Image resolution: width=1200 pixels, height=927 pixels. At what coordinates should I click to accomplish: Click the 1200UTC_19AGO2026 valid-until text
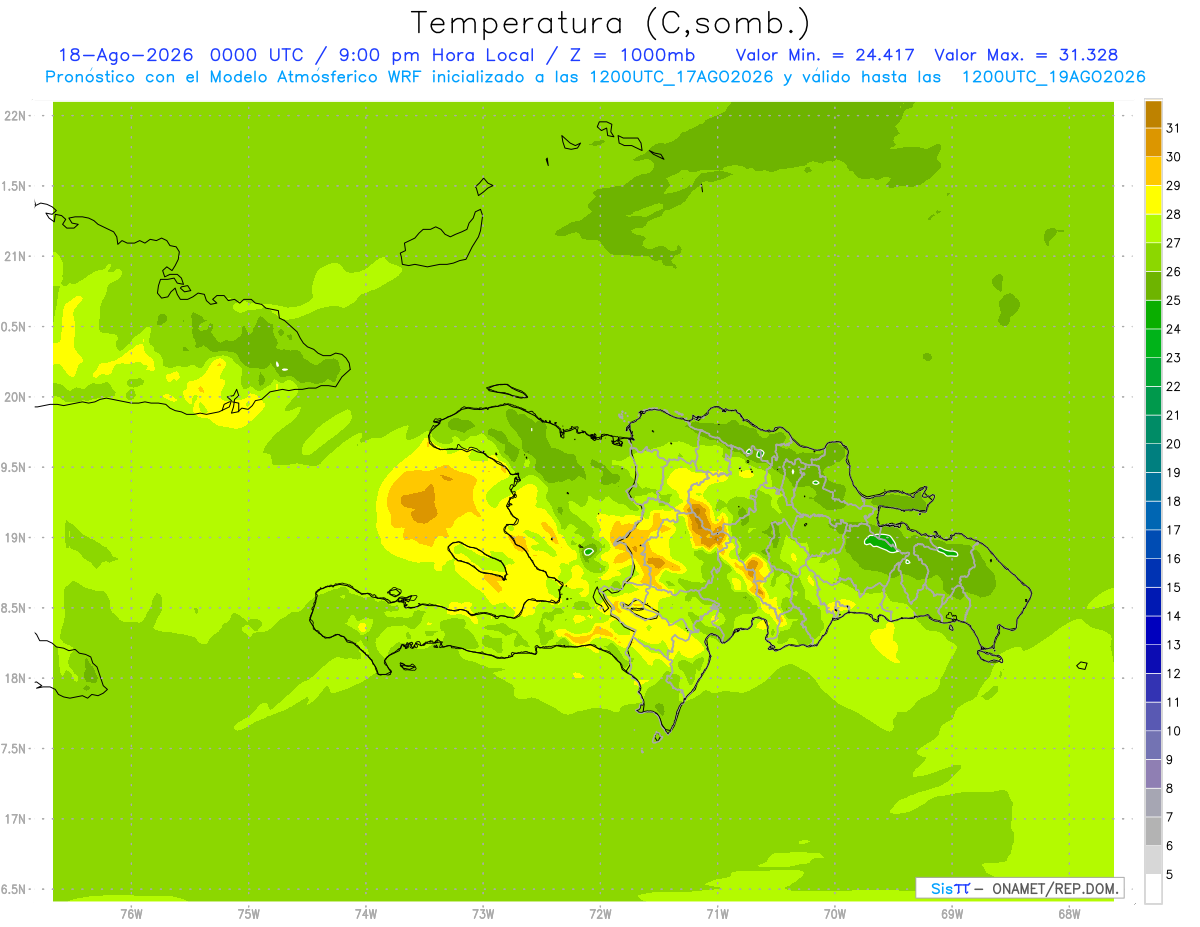pyautogui.click(x=1053, y=77)
